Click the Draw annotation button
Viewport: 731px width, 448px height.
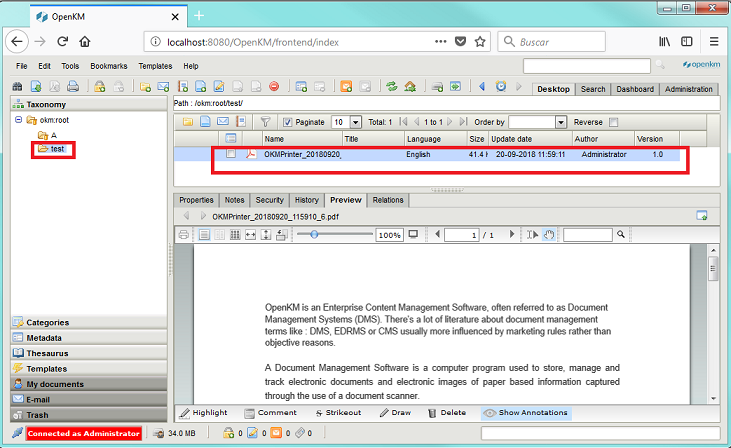pos(395,413)
